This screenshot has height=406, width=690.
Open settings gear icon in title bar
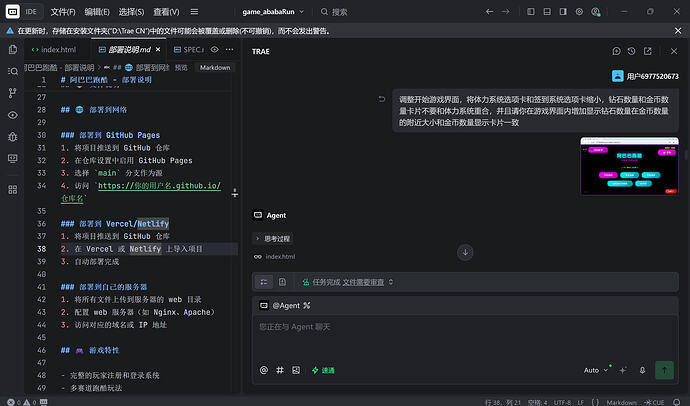(579, 12)
